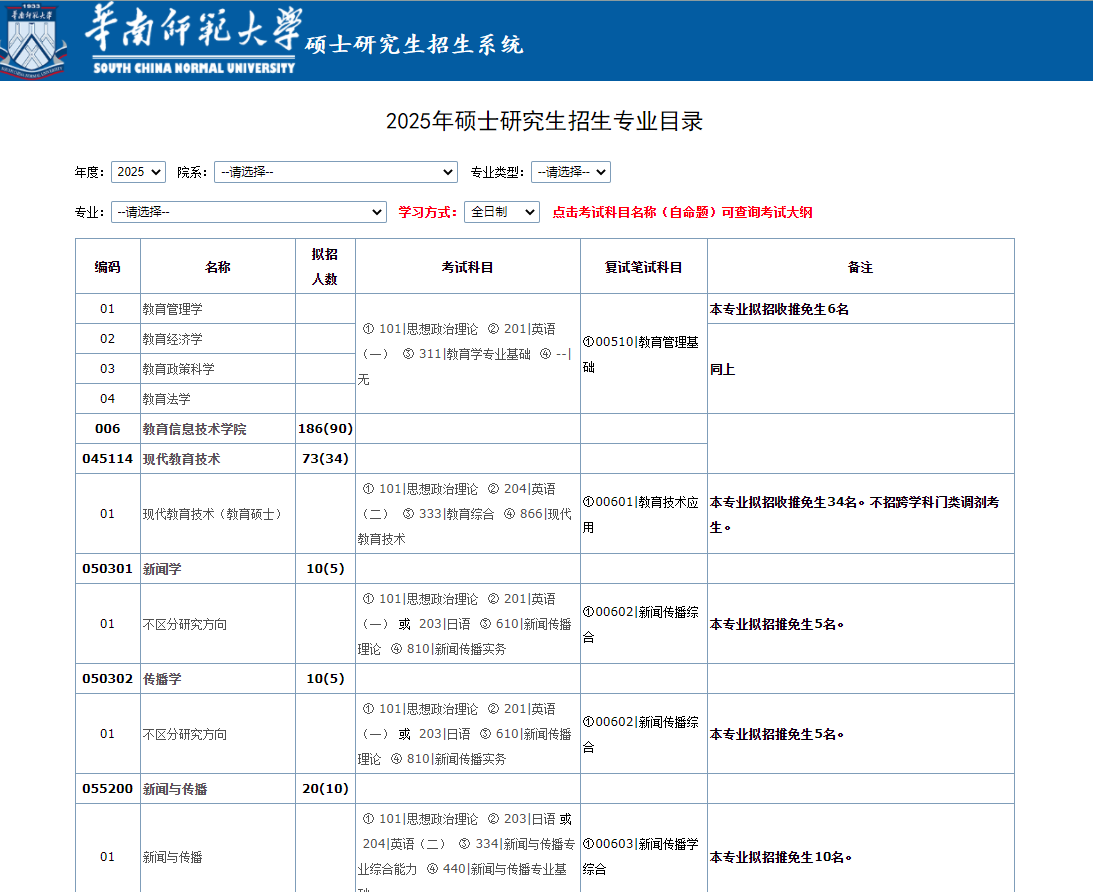Open the 年度 year dropdown

(138, 172)
